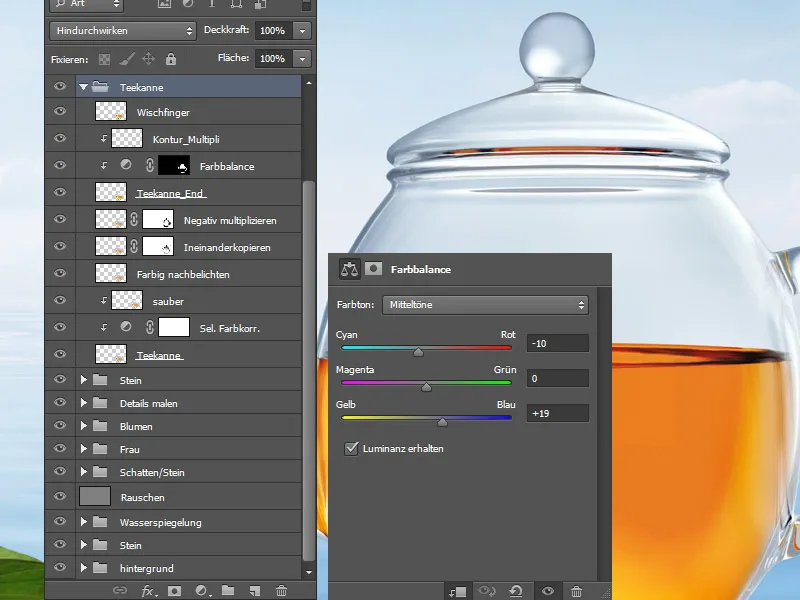Hide the Wischfinger layer
Image resolution: width=800 pixels, height=600 pixels.
(60, 111)
